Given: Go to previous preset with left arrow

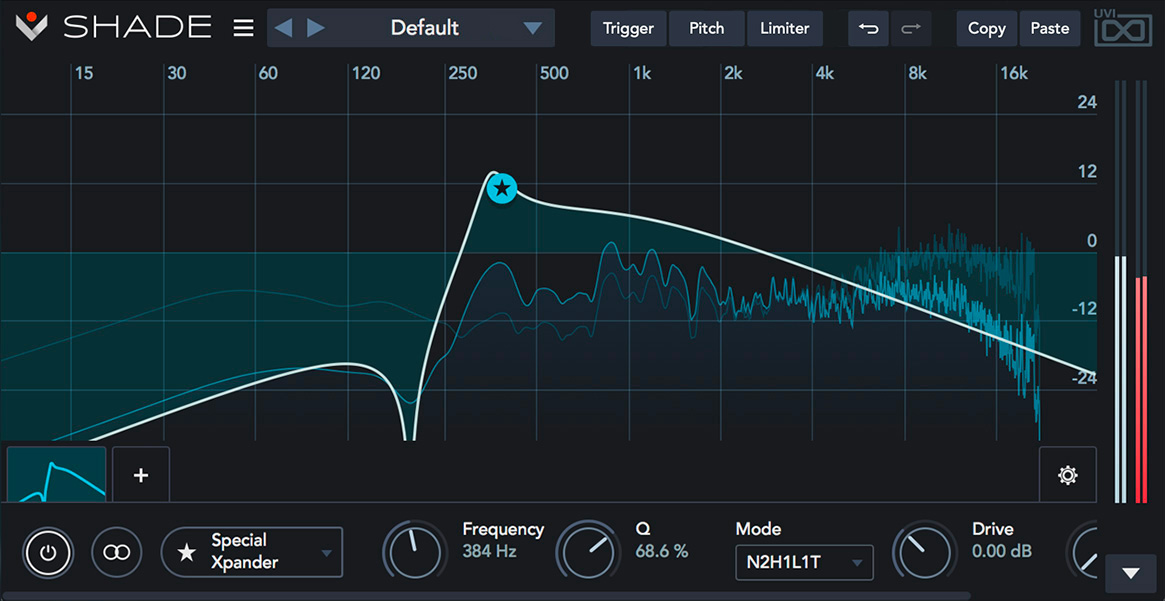Looking at the screenshot, I should click(x=284, y=28).
